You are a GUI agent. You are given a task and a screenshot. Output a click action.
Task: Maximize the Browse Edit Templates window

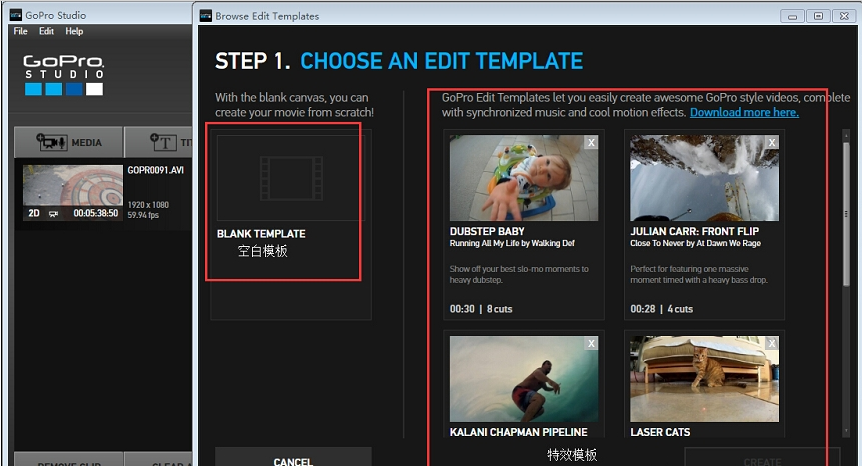click(x=818, y=16)
